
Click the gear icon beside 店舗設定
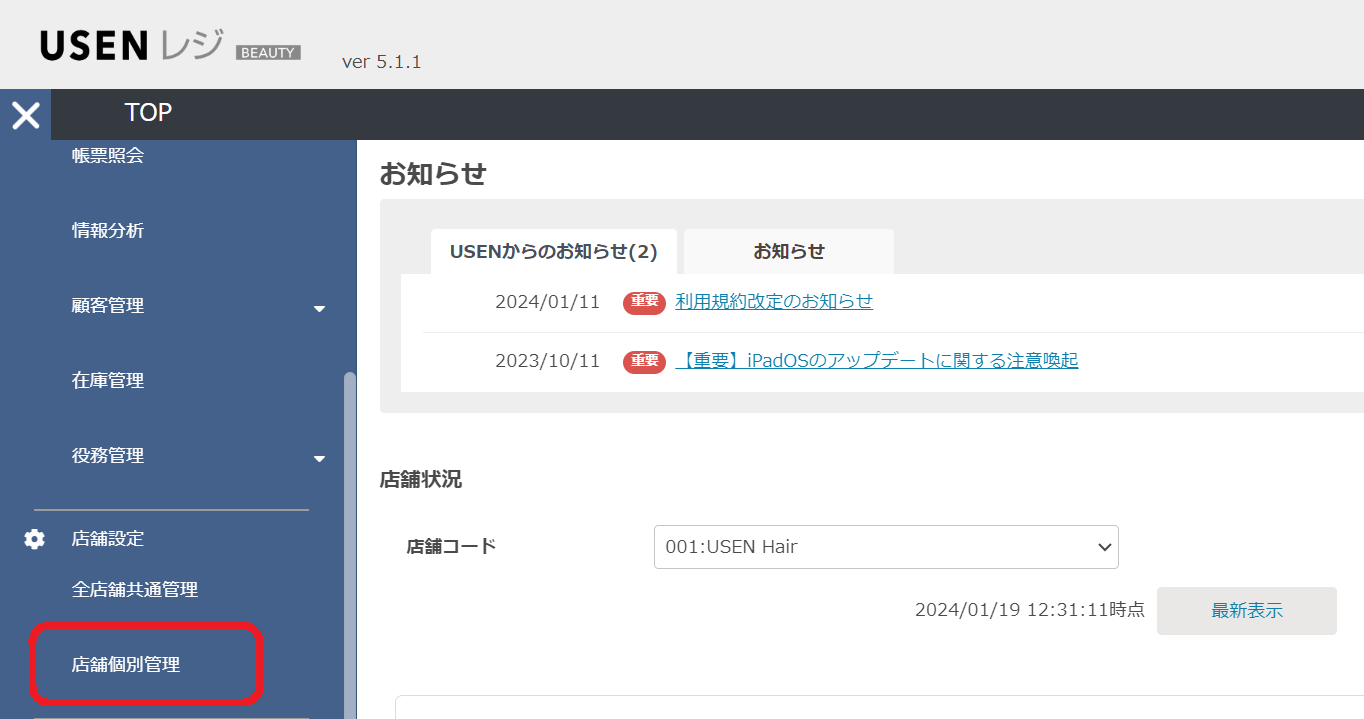[35, 539]
